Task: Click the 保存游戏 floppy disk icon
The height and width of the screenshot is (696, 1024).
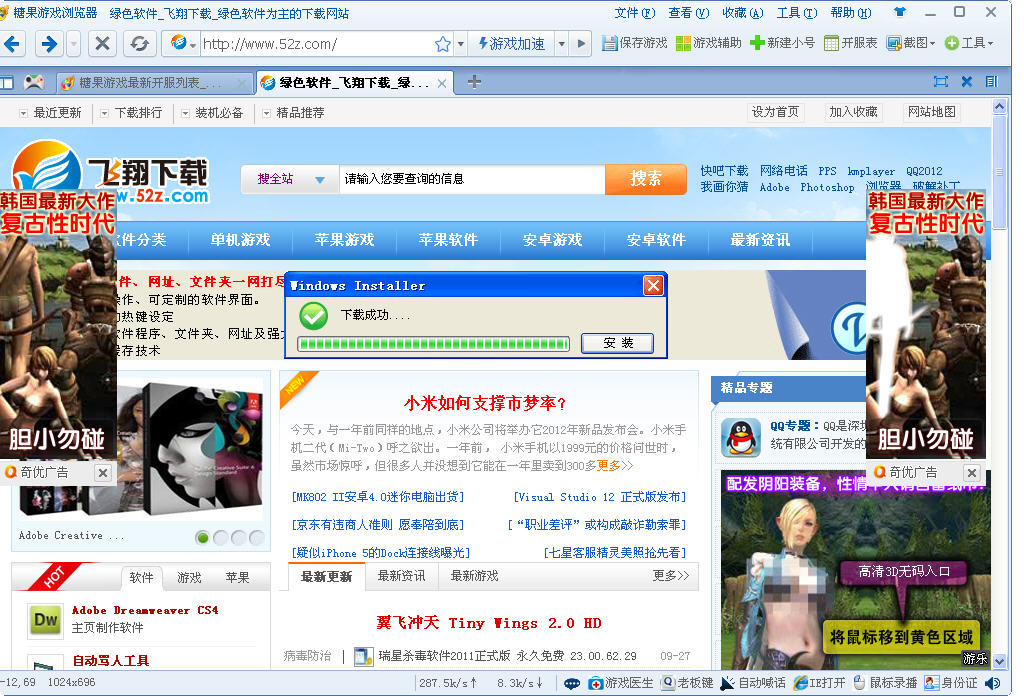Action: click(x=610, y=43)
